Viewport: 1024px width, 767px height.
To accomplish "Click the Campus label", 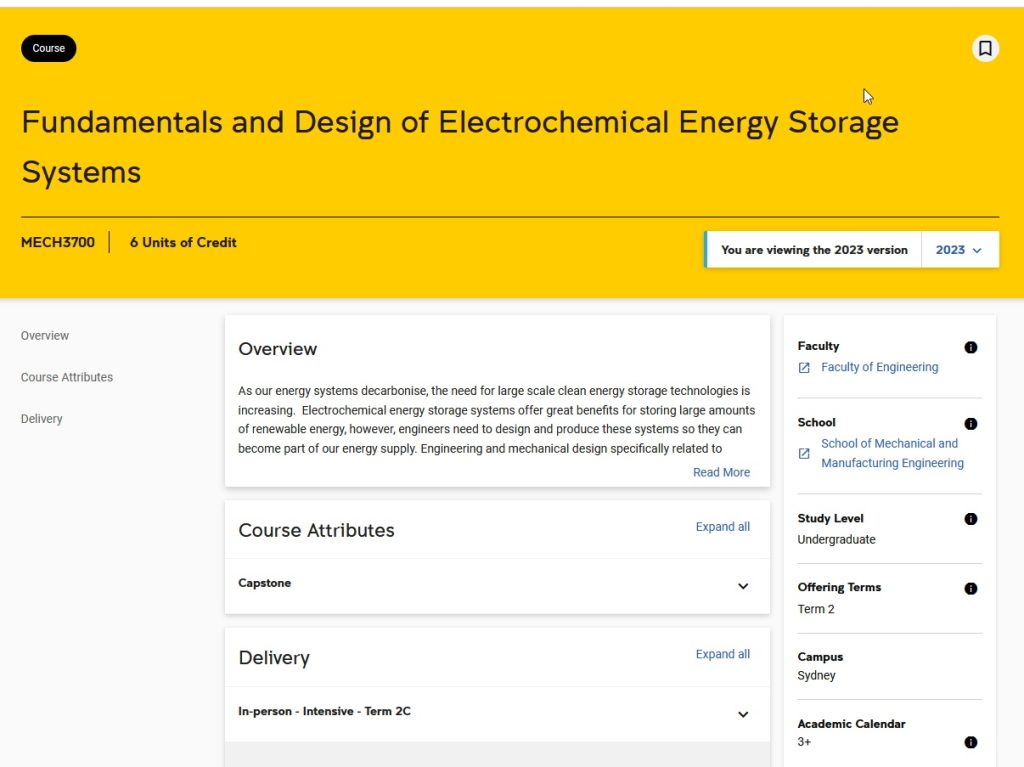I will 820,657.
